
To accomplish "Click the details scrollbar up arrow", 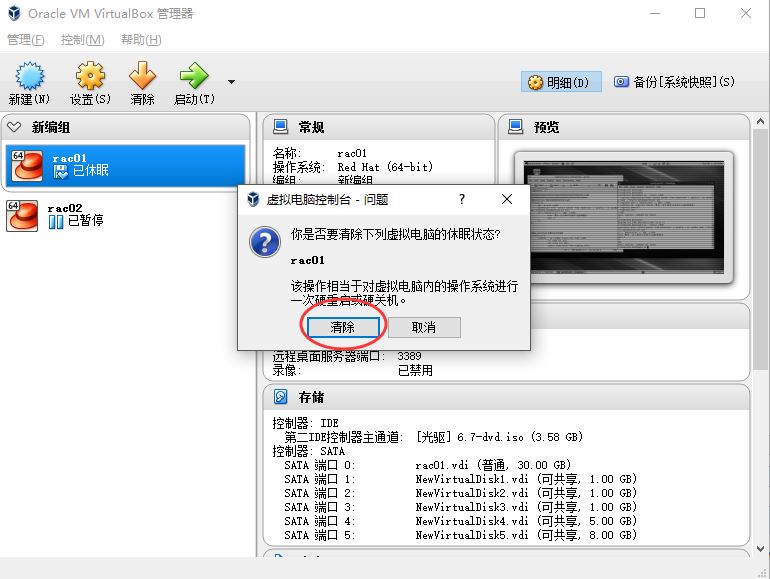I will click(760, 121).
